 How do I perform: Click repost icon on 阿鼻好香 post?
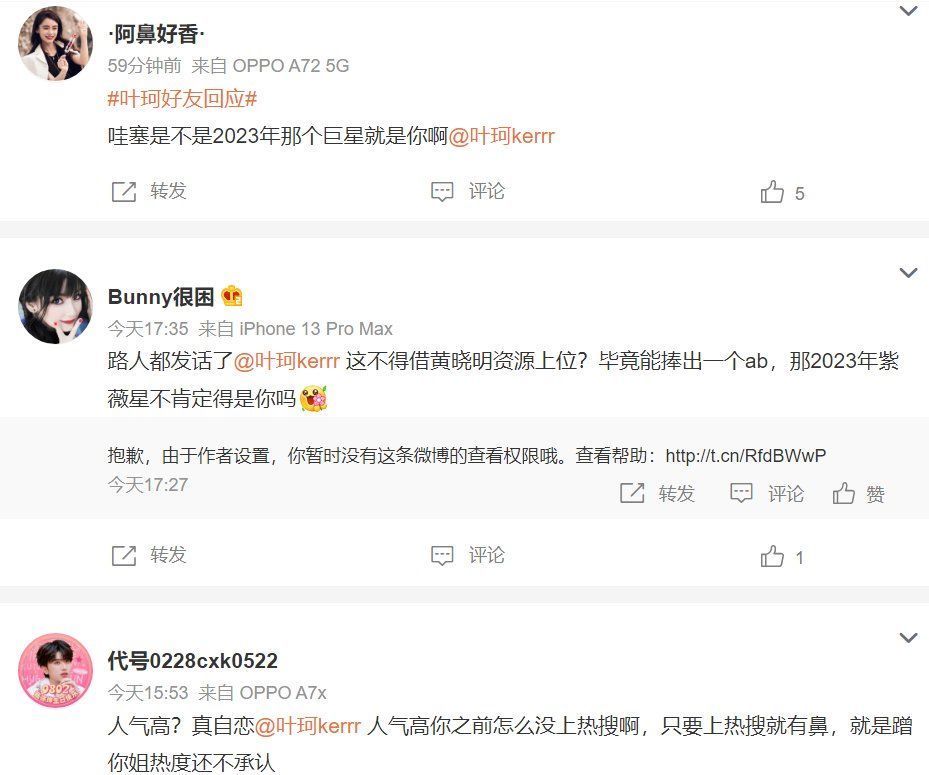(x=124, y=191)
